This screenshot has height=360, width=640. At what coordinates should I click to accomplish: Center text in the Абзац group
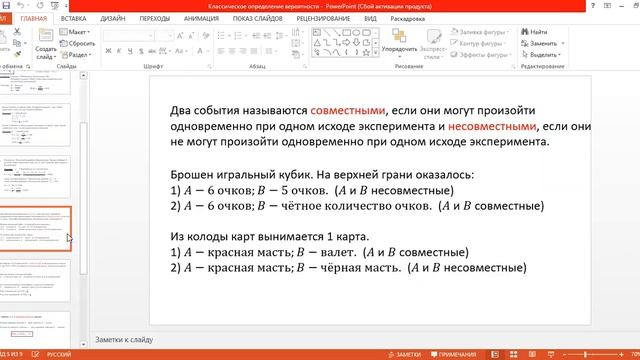tap(232, 51)
